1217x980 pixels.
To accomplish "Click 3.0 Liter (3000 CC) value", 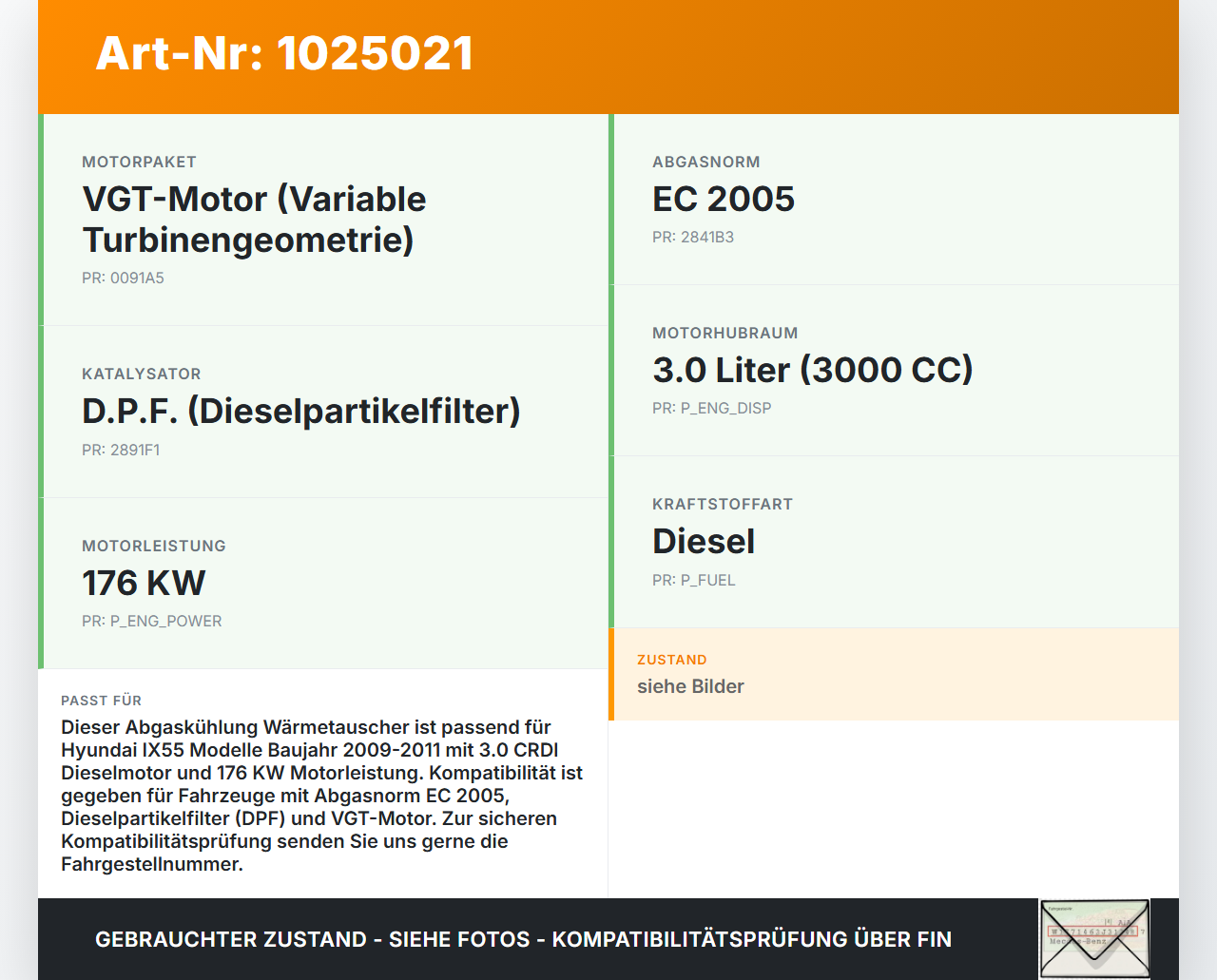I will [x=813, y=370].
